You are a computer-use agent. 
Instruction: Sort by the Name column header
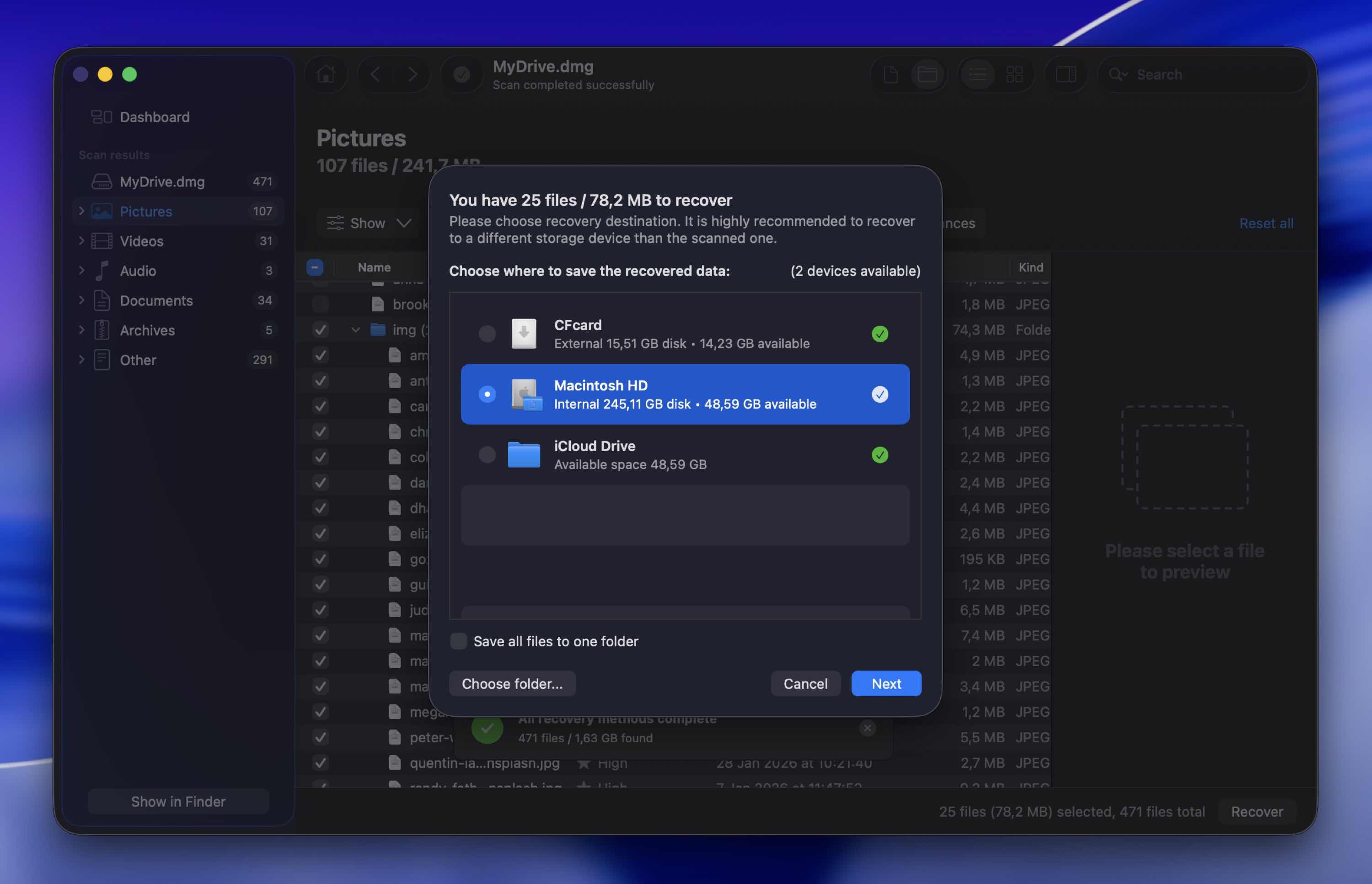point(374,267)
